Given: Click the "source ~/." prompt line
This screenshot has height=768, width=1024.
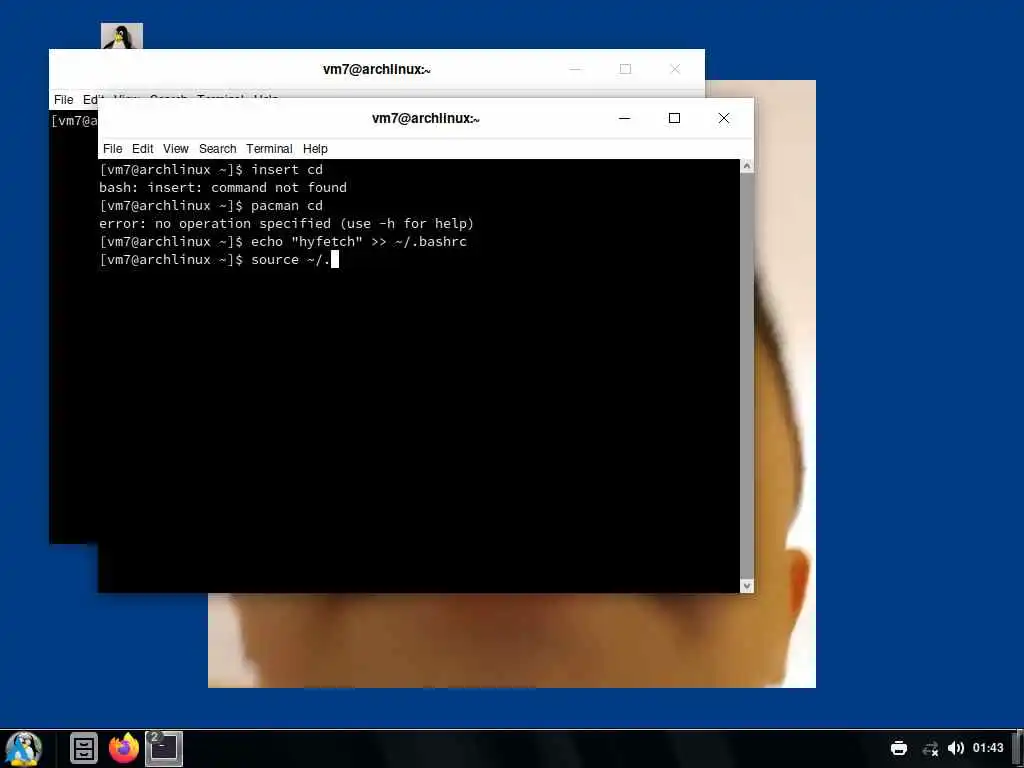Looking at the screenshot, I should pos(219,259).
